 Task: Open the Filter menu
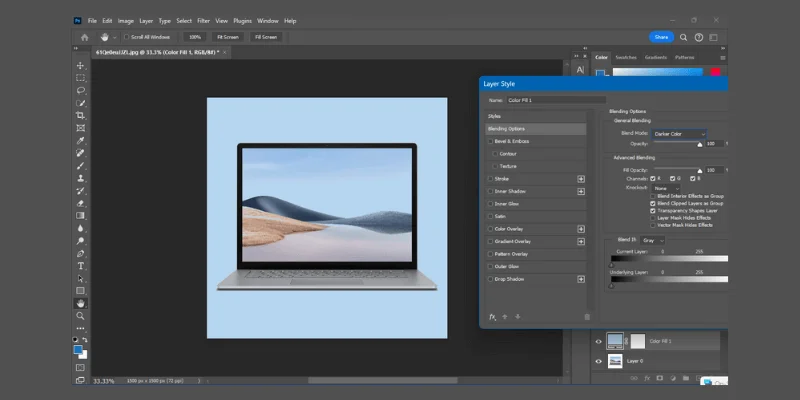[x=204, y=21]
